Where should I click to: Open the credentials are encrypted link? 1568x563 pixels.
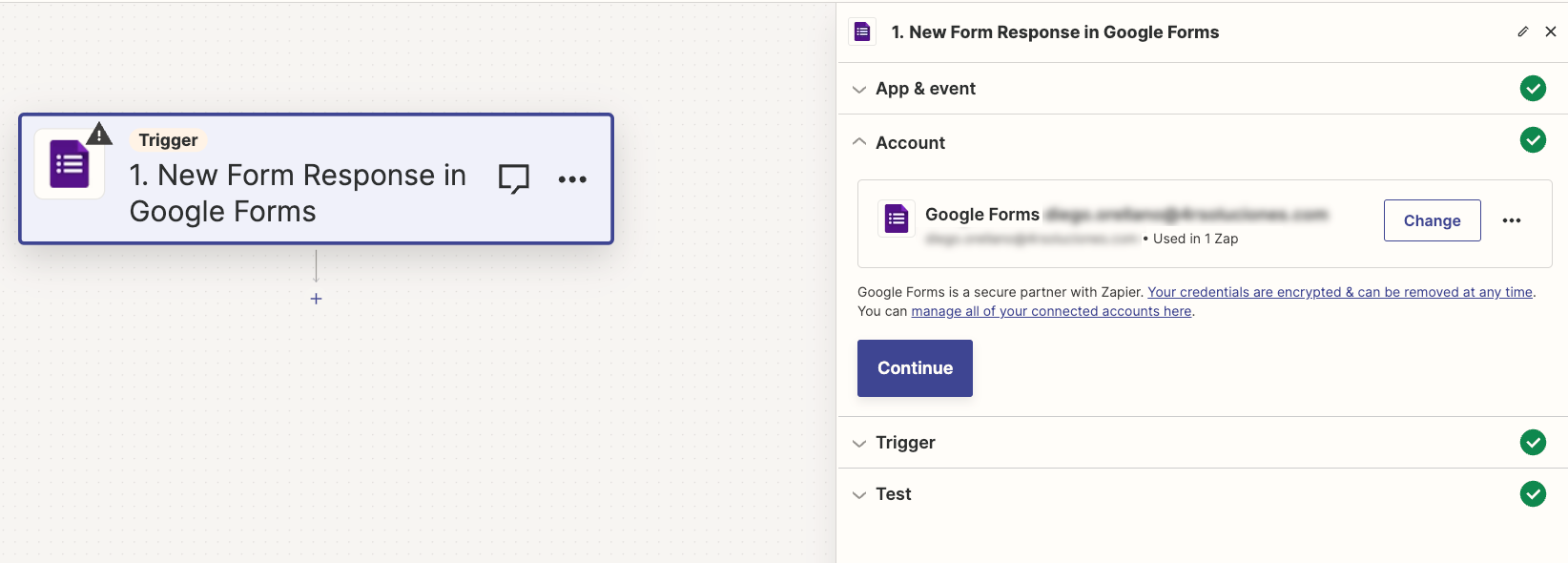click(1340, 292)
